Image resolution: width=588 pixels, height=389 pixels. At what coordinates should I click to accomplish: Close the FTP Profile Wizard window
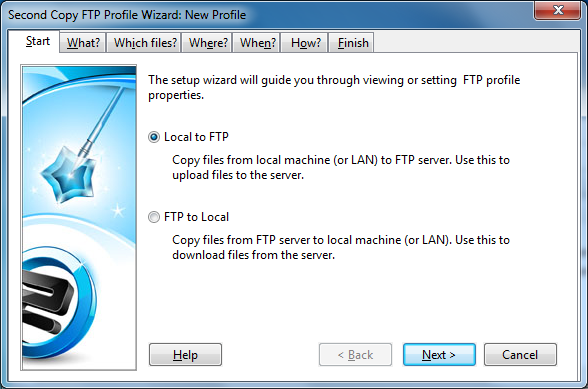(x=558, y=10)
